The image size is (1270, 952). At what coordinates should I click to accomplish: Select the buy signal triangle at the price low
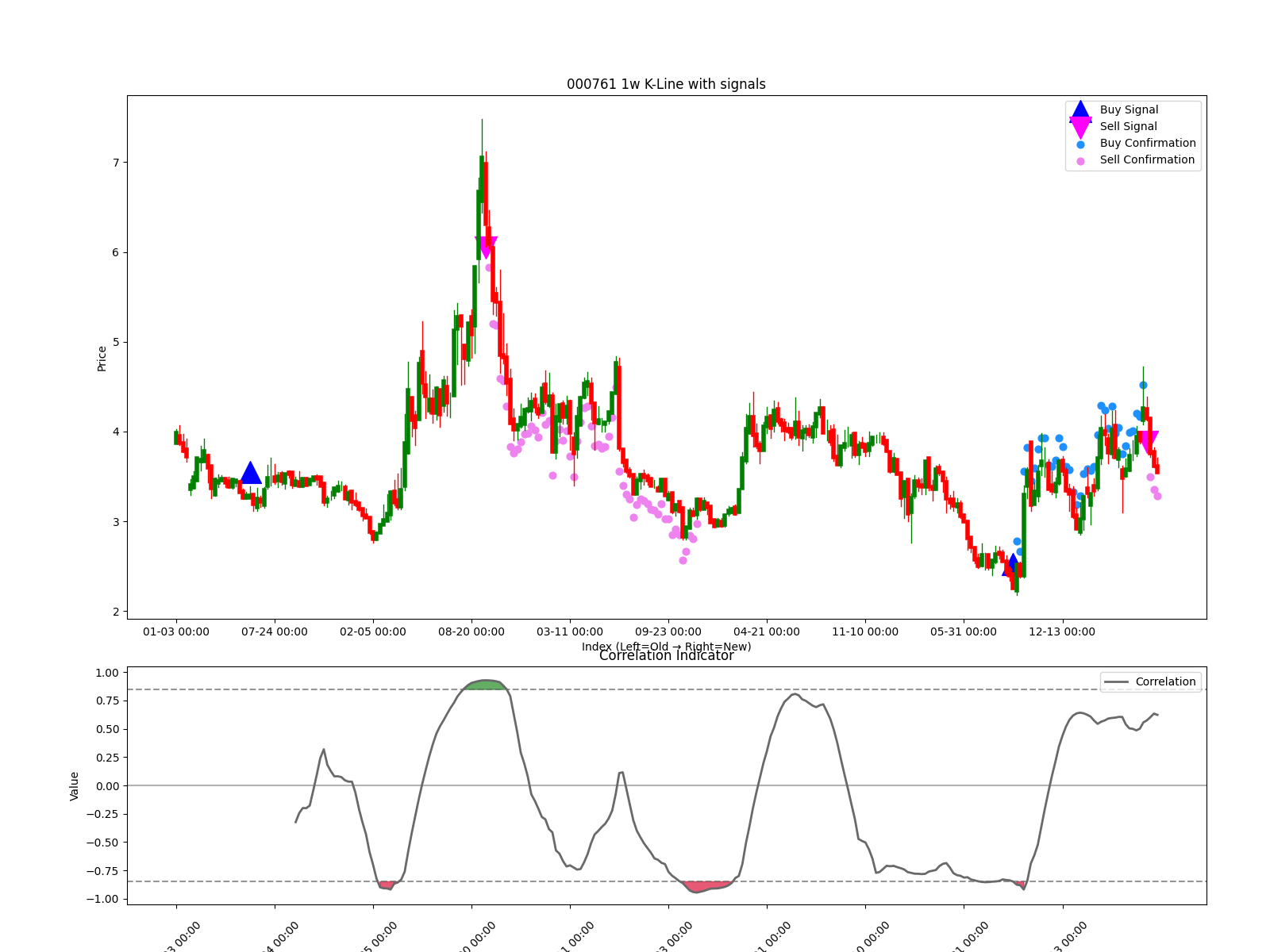(1012, 565)
